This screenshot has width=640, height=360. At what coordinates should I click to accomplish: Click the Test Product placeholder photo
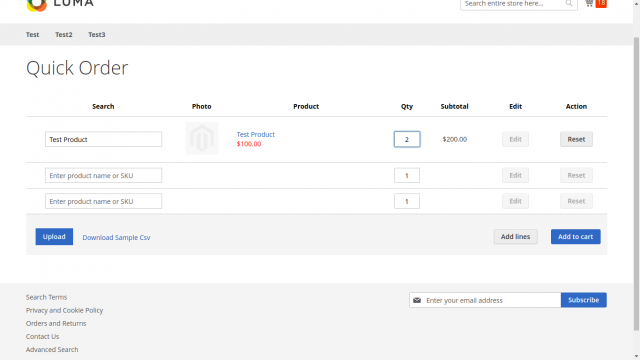tap(202, 138)
